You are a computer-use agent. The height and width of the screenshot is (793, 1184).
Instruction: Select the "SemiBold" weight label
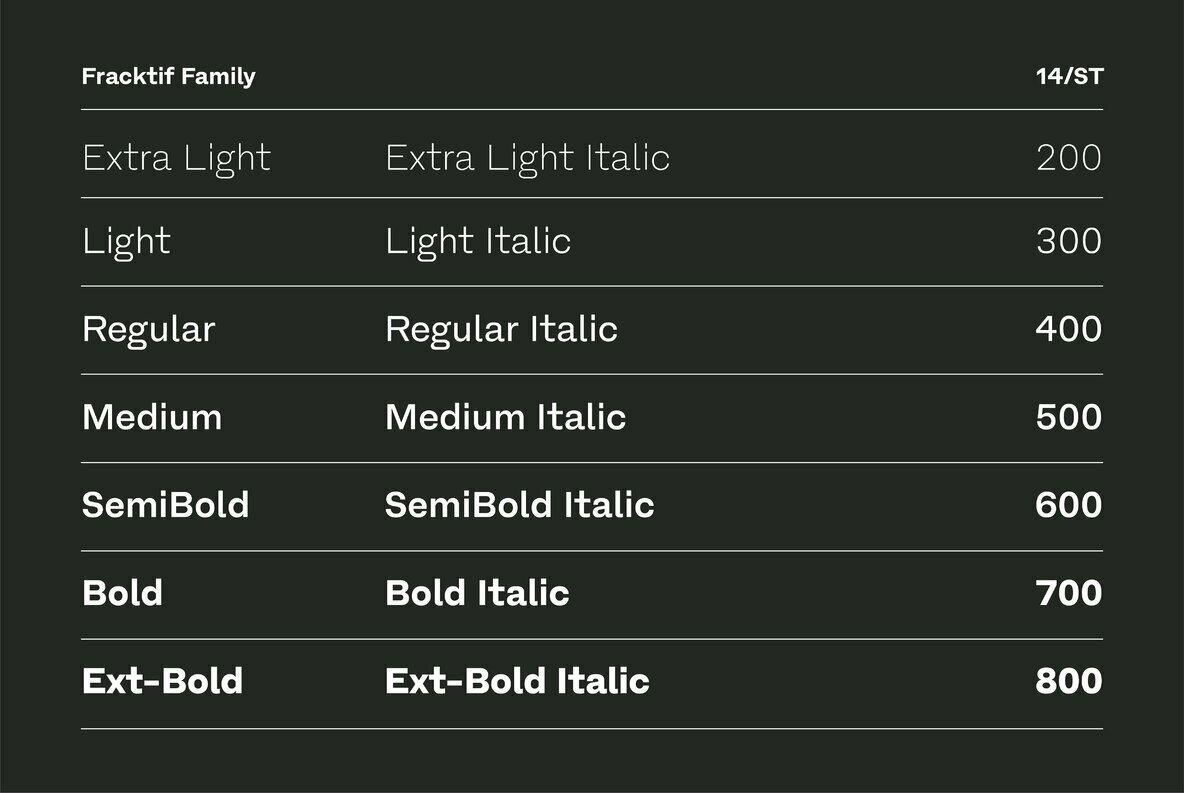tap(165, 505)
